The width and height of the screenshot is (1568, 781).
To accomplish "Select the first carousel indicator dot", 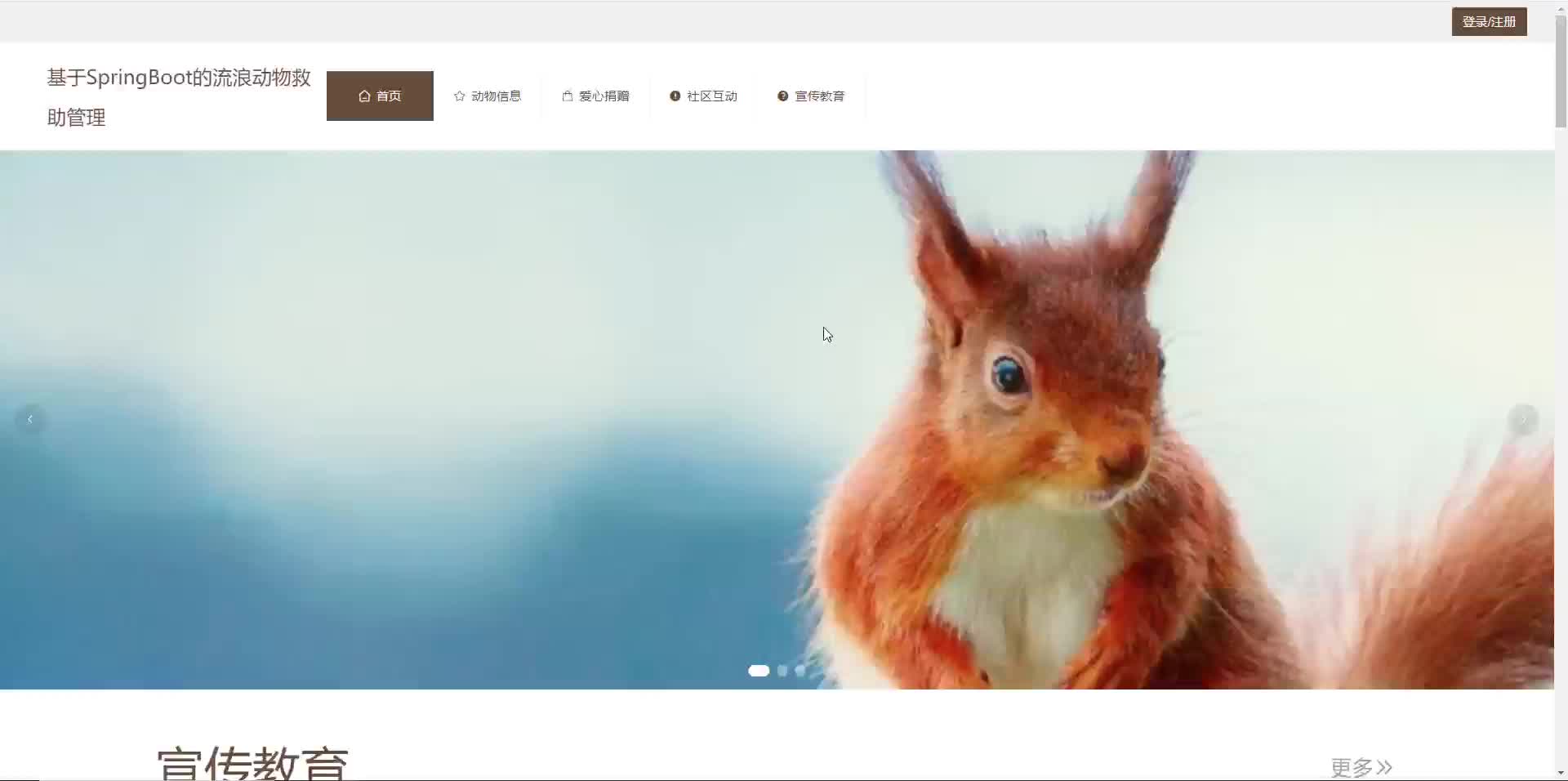I will point(759,671).
